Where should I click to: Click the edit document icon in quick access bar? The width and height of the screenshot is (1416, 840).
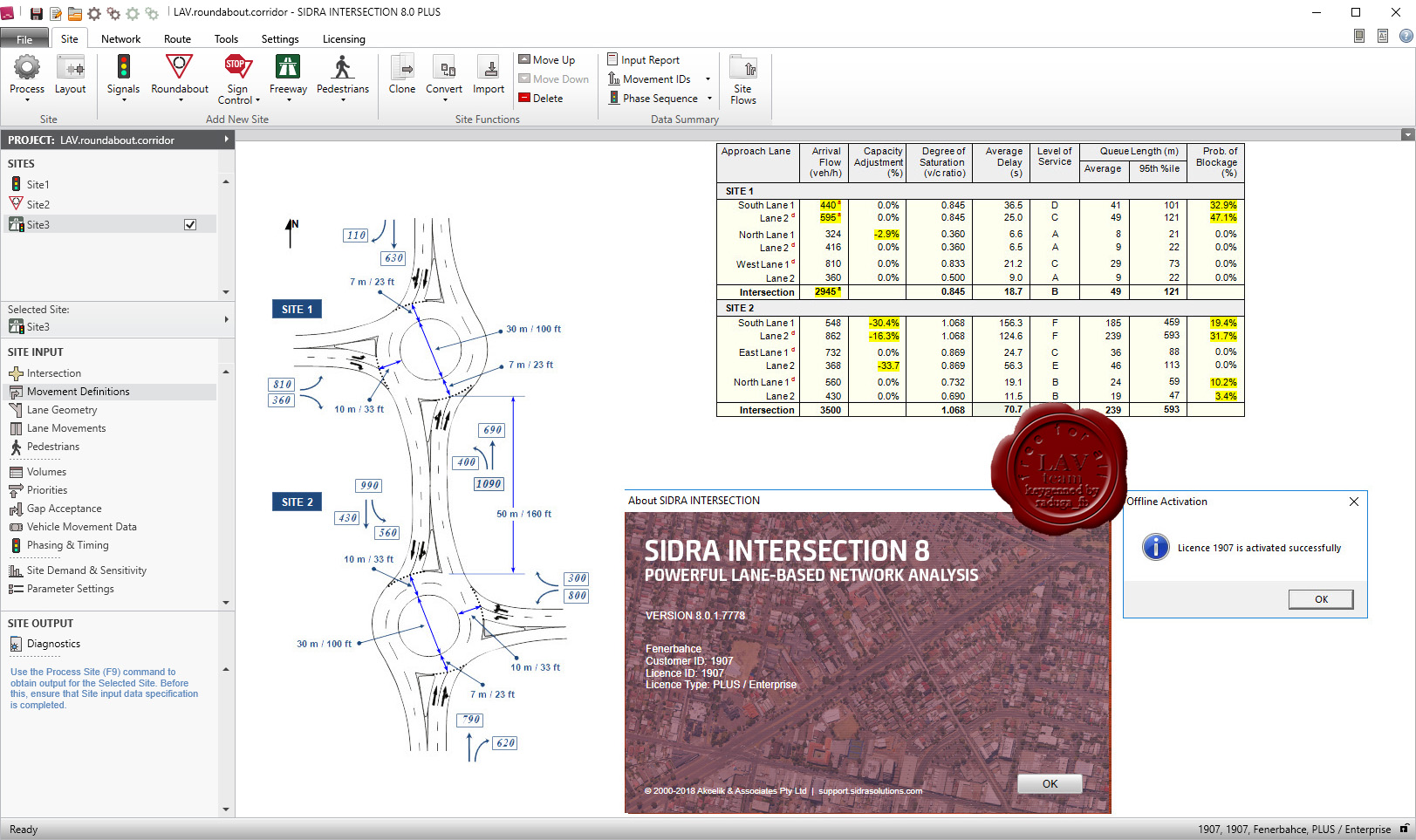click(x=56, y=13)
